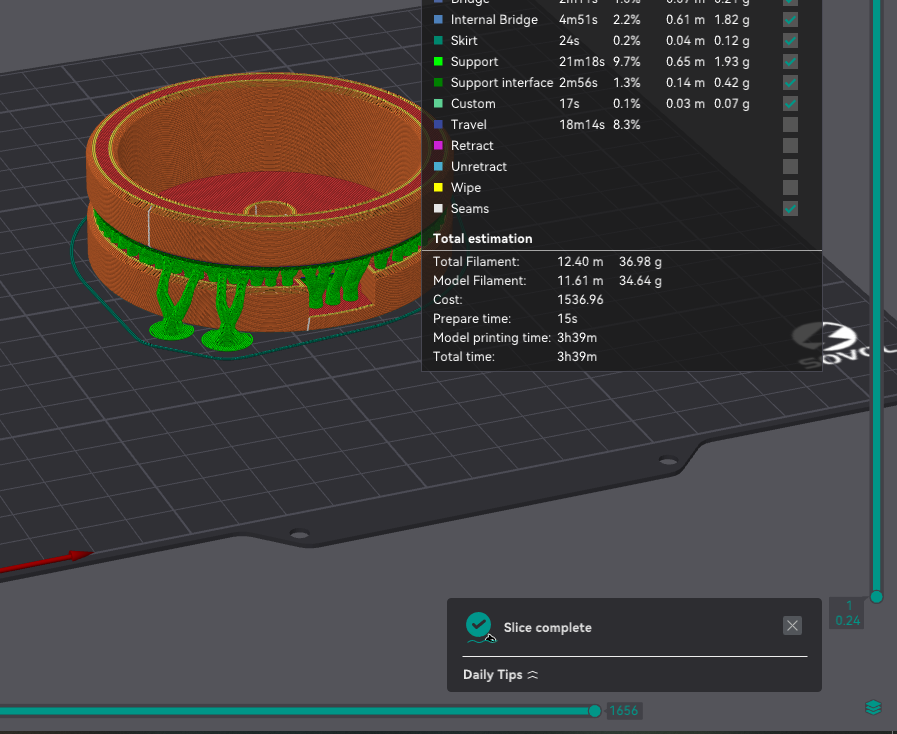The width and height of the screenshot is (897, 734).
Task: Hide Support lines via its checkbox
Action: click(x=790, y=62)
